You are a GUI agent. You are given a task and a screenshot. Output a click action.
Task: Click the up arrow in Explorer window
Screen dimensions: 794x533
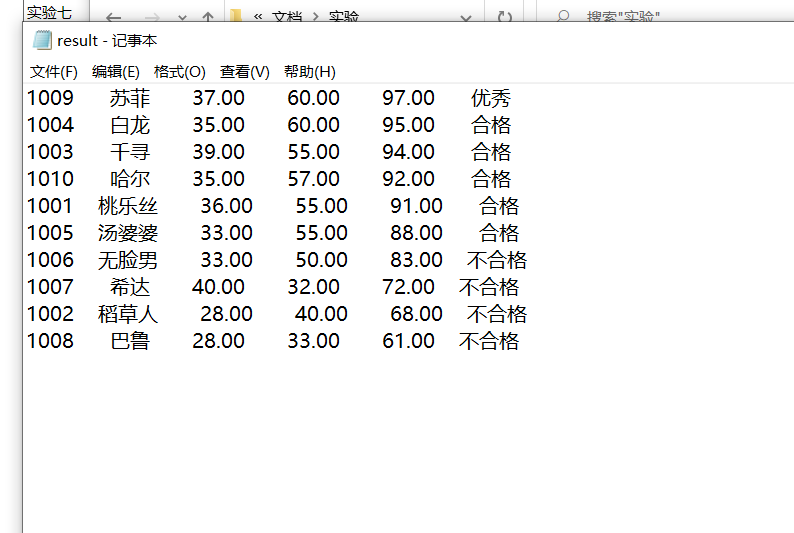click(x=208, y=17)
